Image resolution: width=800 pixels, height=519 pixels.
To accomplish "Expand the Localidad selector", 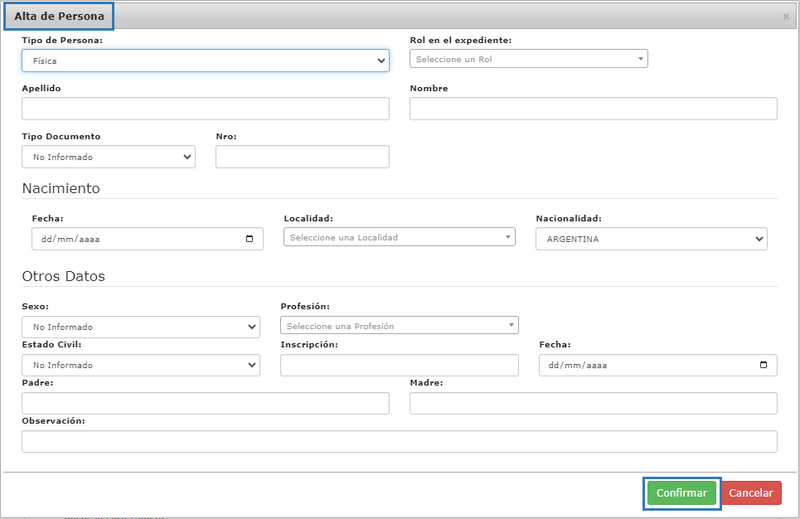I will [399, 238].
